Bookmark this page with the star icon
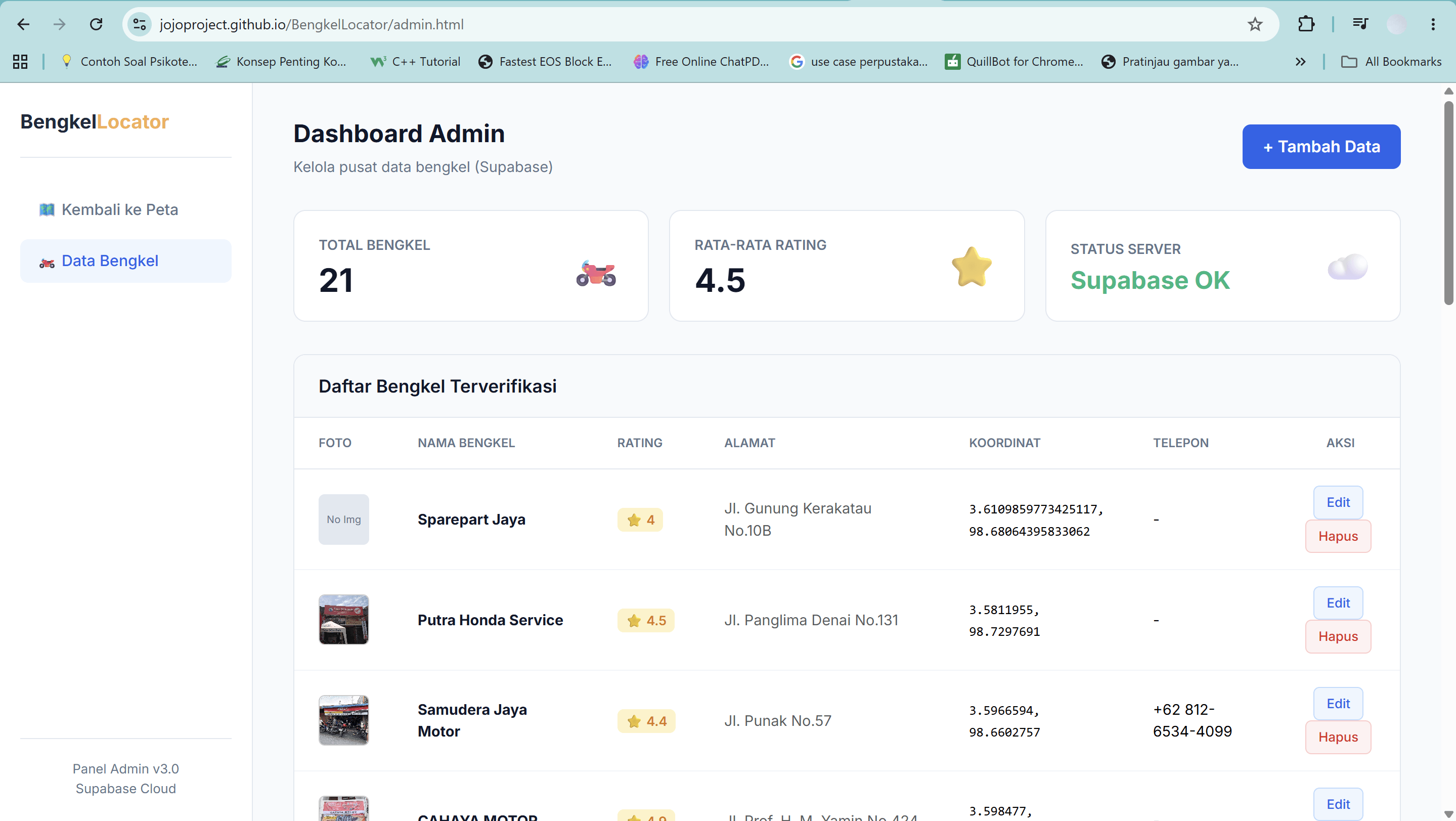 coord(1255,24)
